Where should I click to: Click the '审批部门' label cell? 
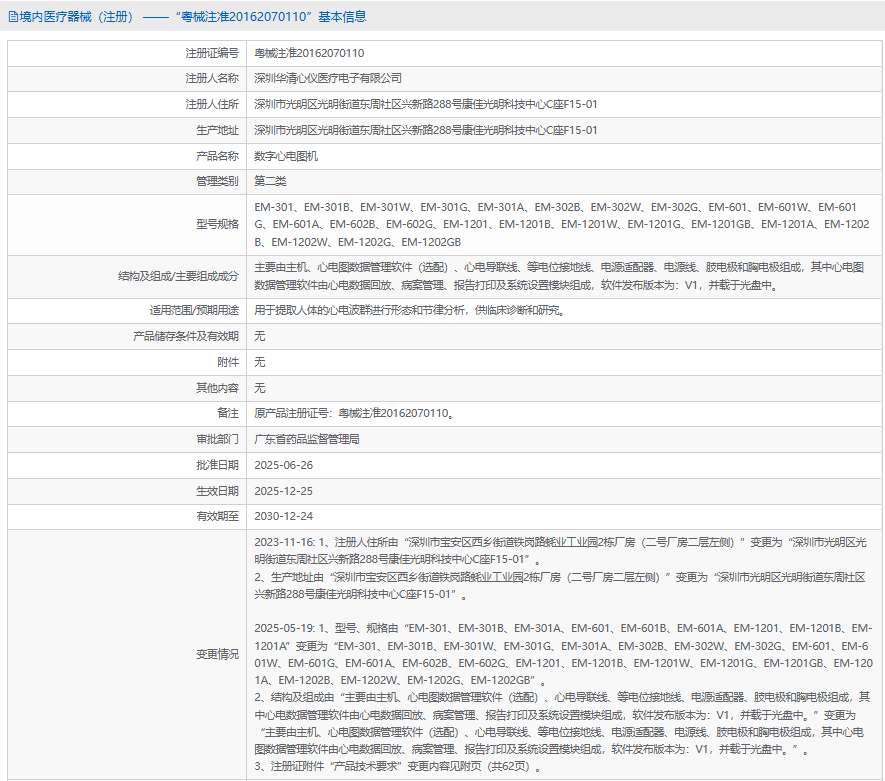pos(127,439)
